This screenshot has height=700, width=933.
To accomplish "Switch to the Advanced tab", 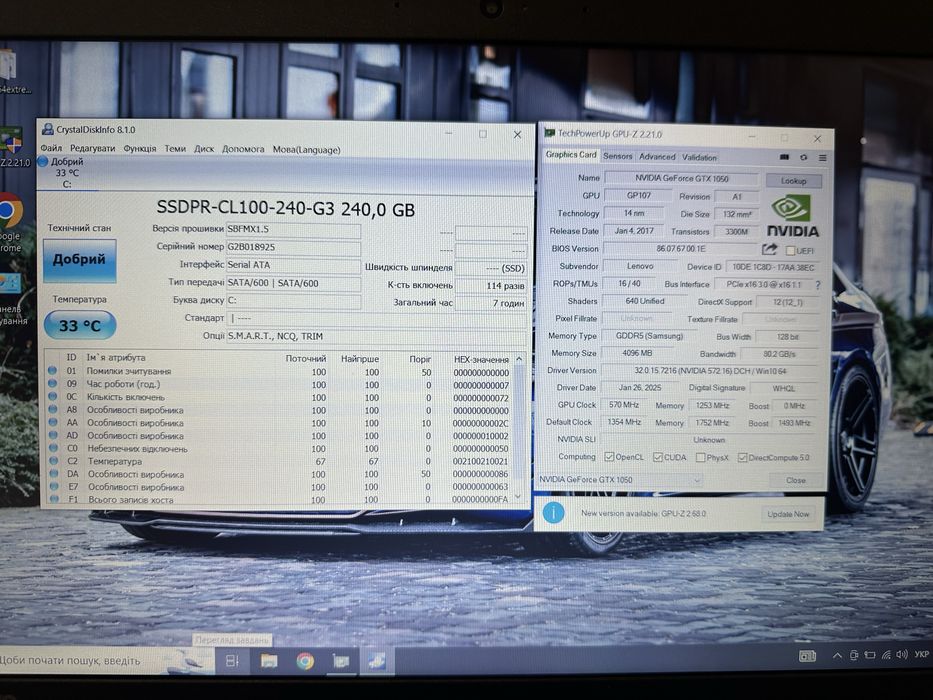I will [657, 157].
